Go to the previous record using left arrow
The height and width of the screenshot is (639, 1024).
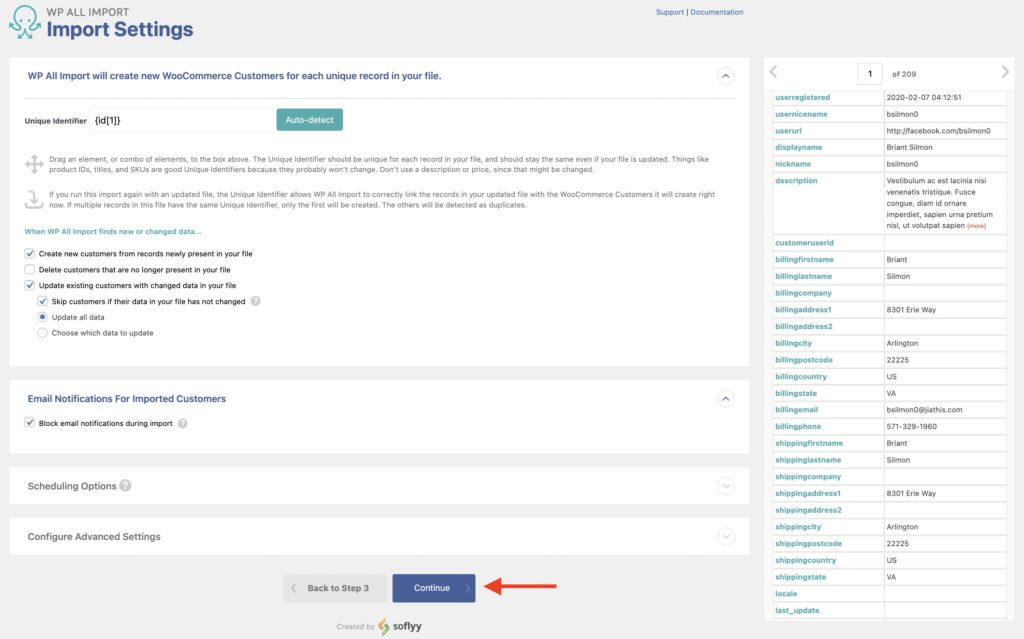772,72
